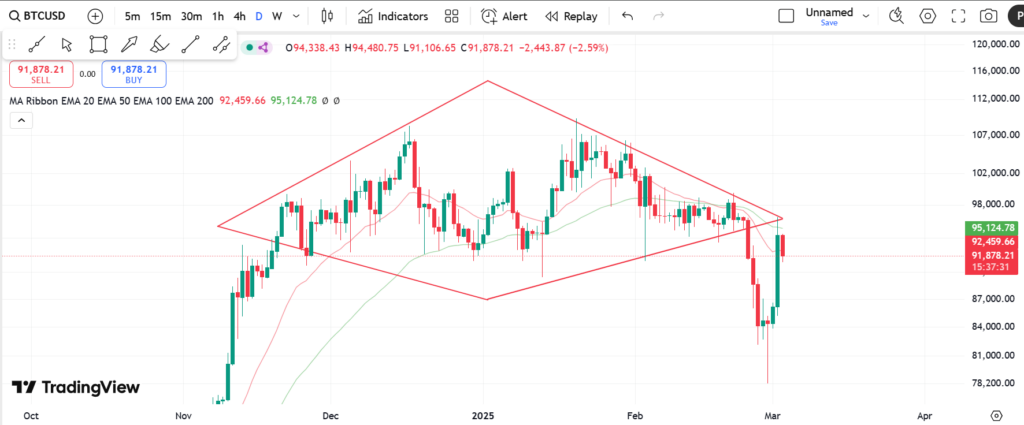The height and width of the screenshot is (425, 1024).
Task: Click the green market status dot
Action: (x=249, y=48)
